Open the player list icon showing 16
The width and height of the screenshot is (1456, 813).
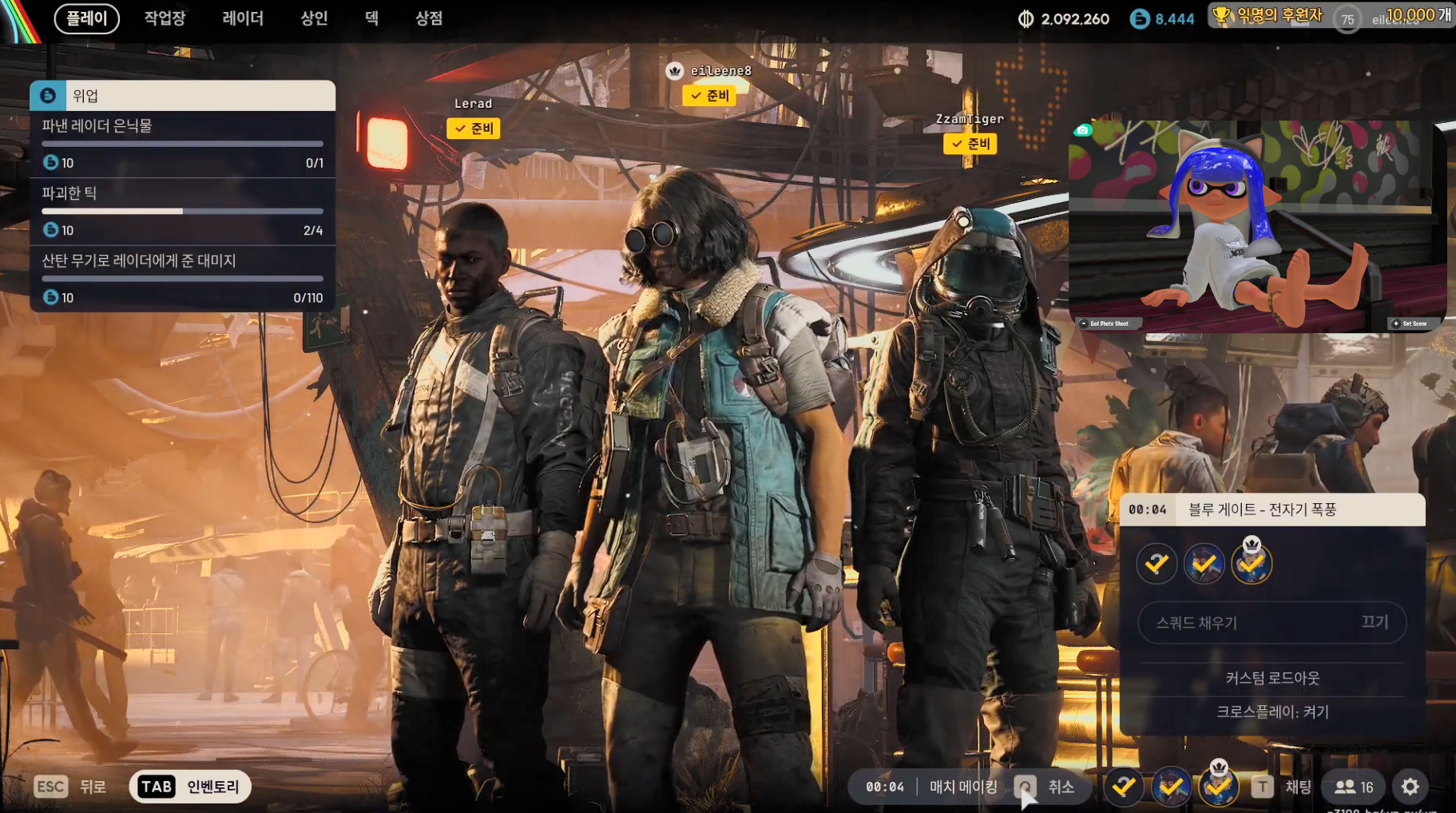click(x=1354, y=787)
